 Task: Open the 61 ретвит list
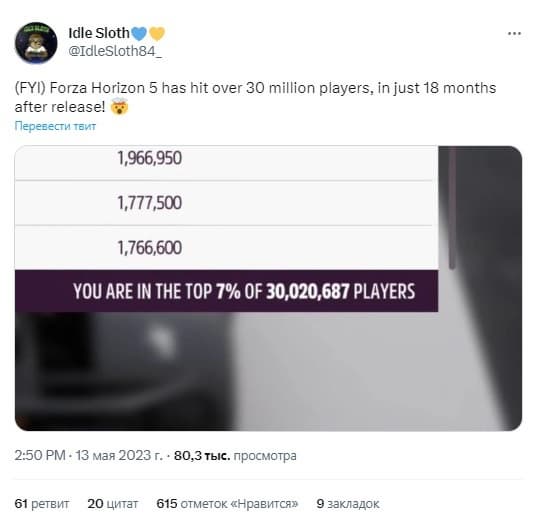42,503
